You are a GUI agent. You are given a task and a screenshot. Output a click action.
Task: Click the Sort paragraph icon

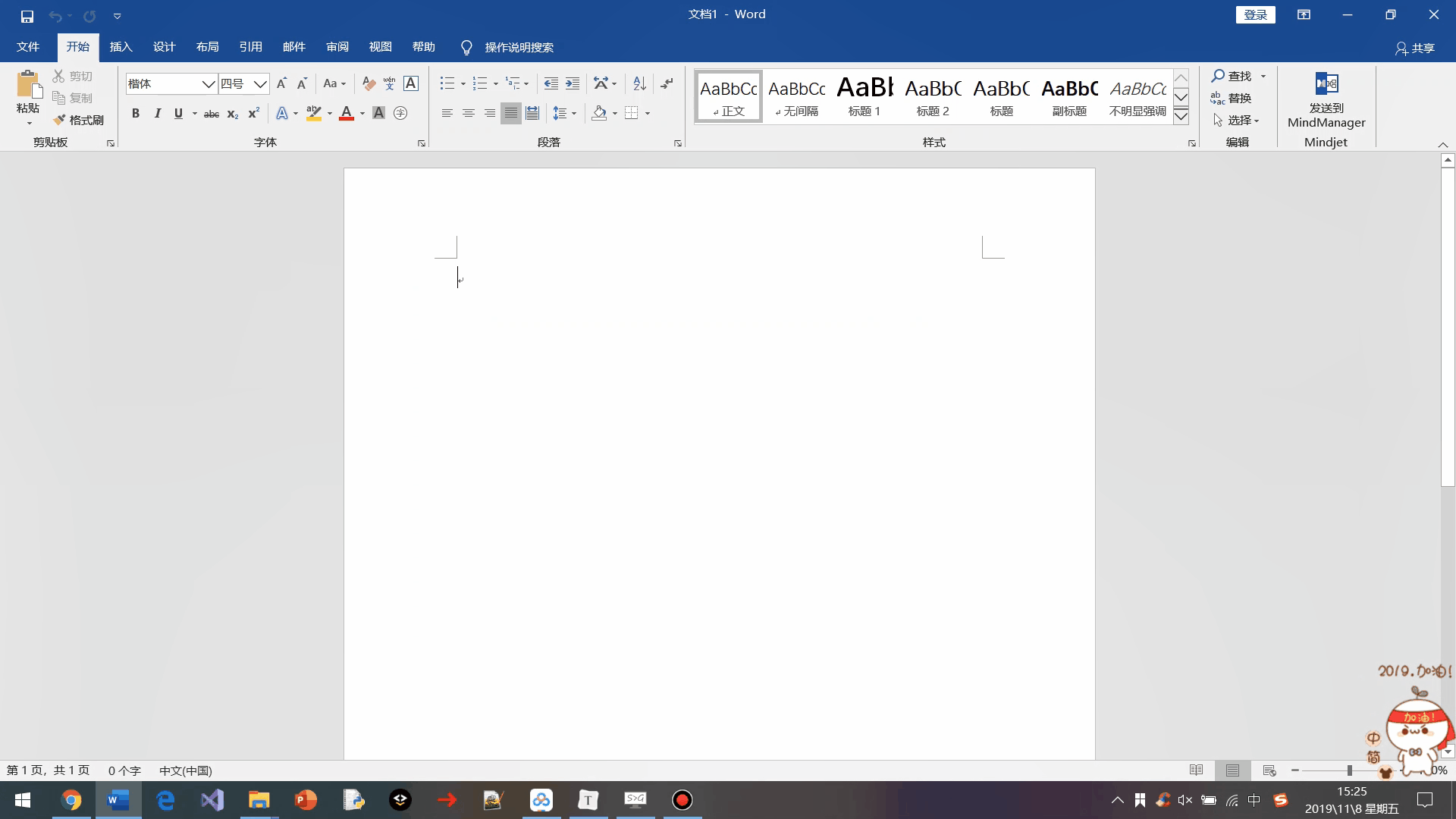639,83
